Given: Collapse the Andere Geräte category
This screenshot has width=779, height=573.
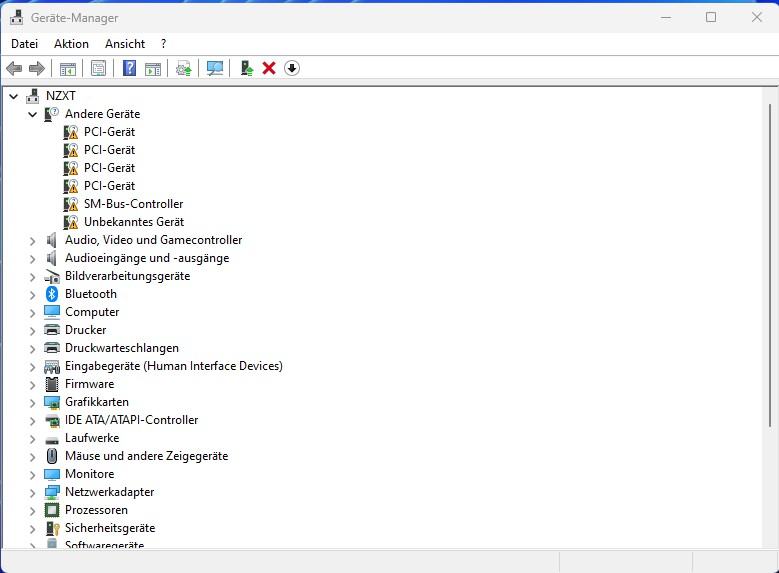Looking at the screenshot, I should [33, 114].
